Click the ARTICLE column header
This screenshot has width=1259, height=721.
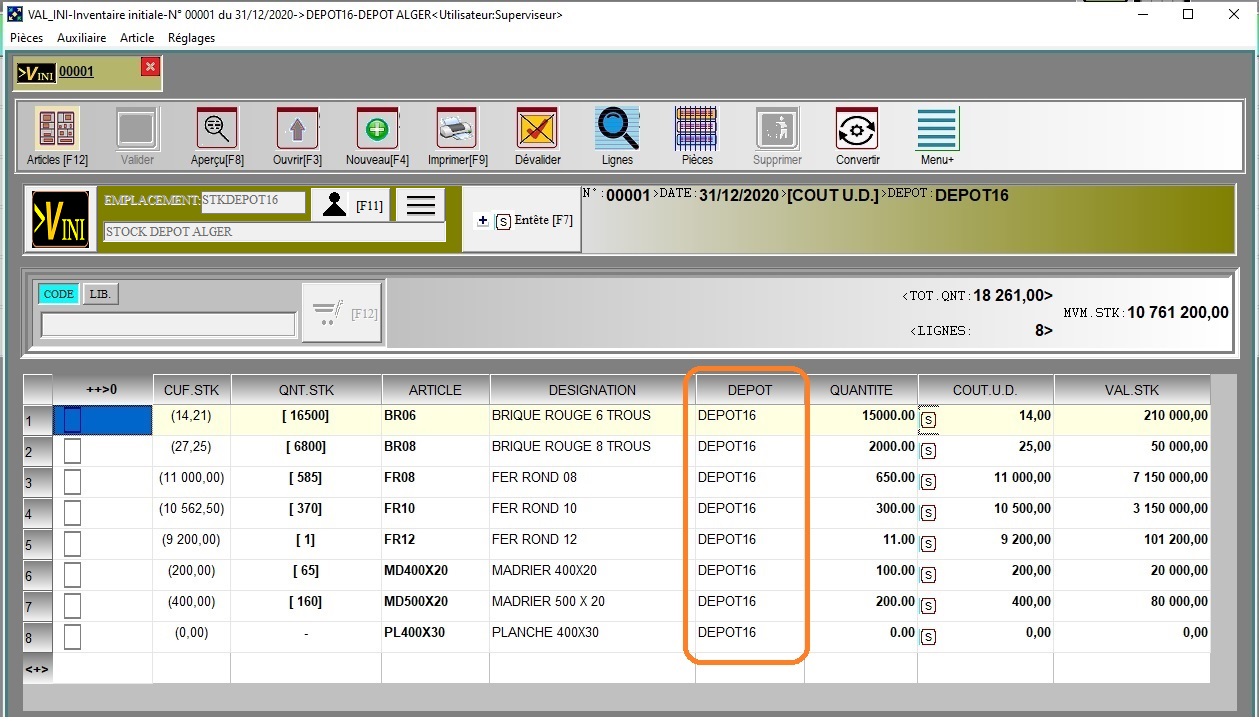pyautogui.click(x=436, y=390)
